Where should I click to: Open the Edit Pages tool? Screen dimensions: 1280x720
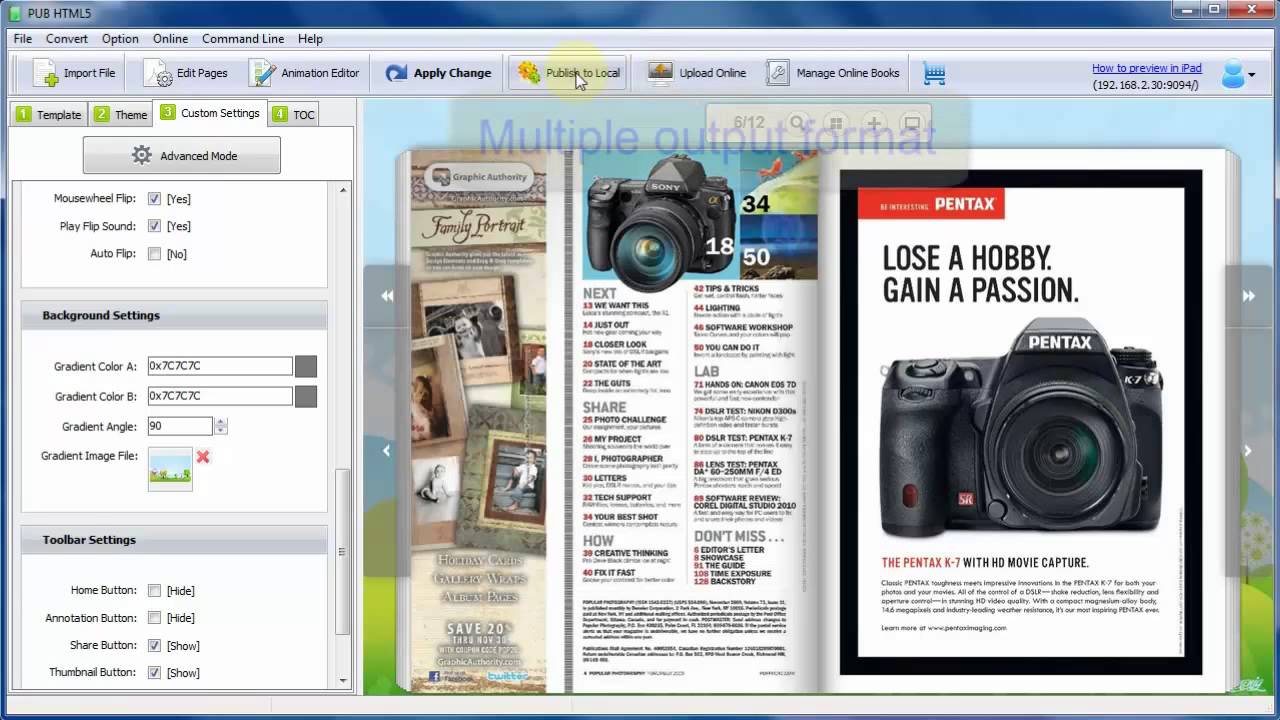[x=187, y=73]
